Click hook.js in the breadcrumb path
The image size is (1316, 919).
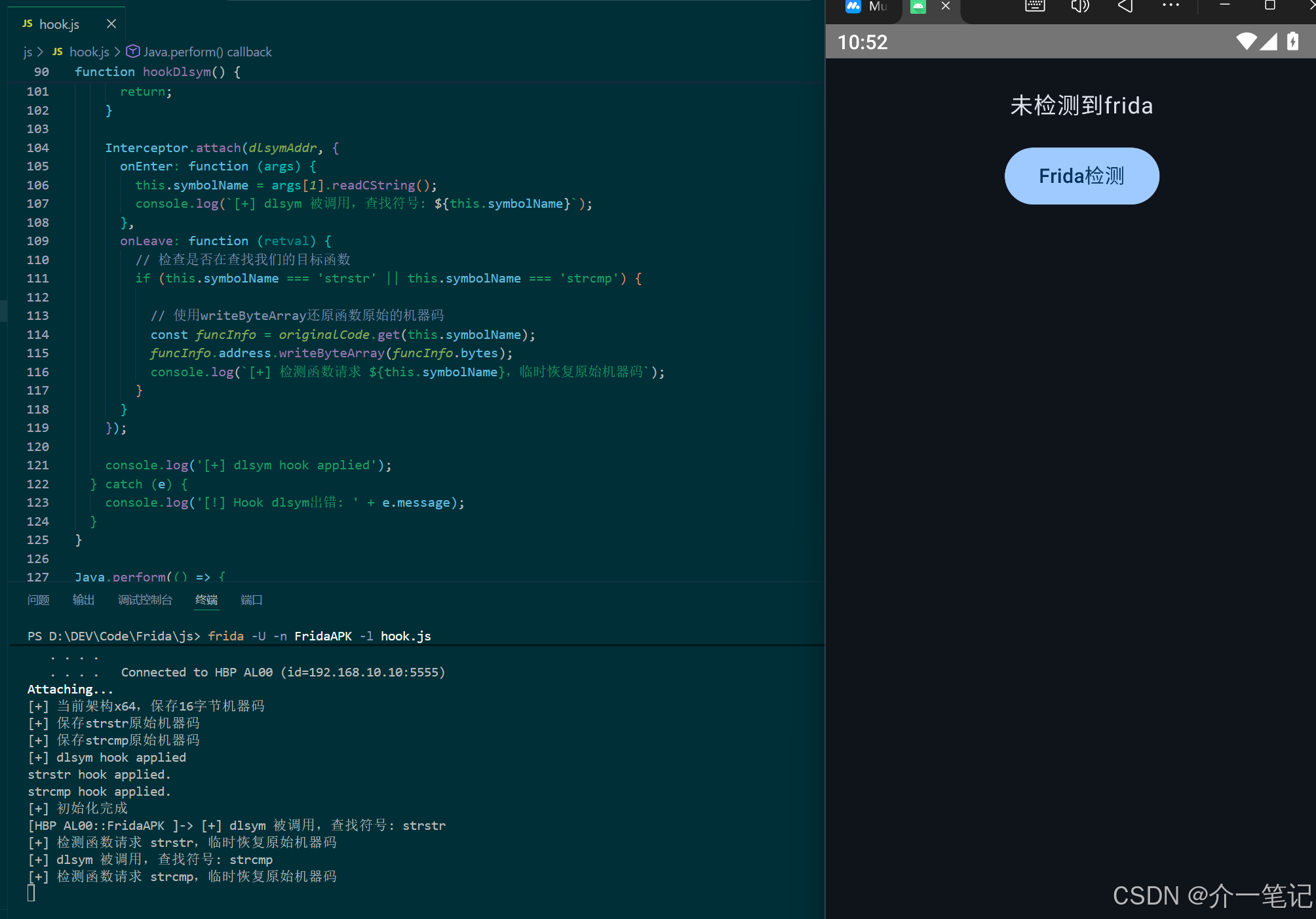click(x=89, y=52)
